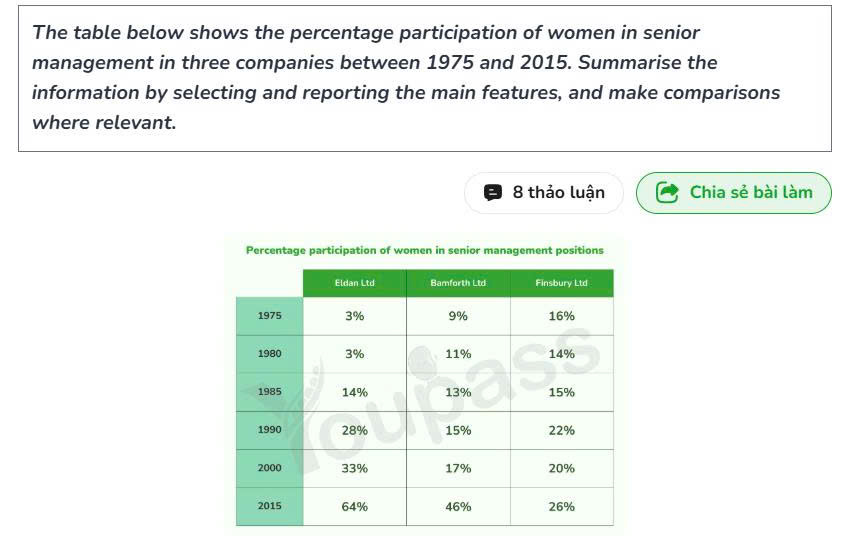
Task: Click the green share arrow icon
Action: pos(667,192)
